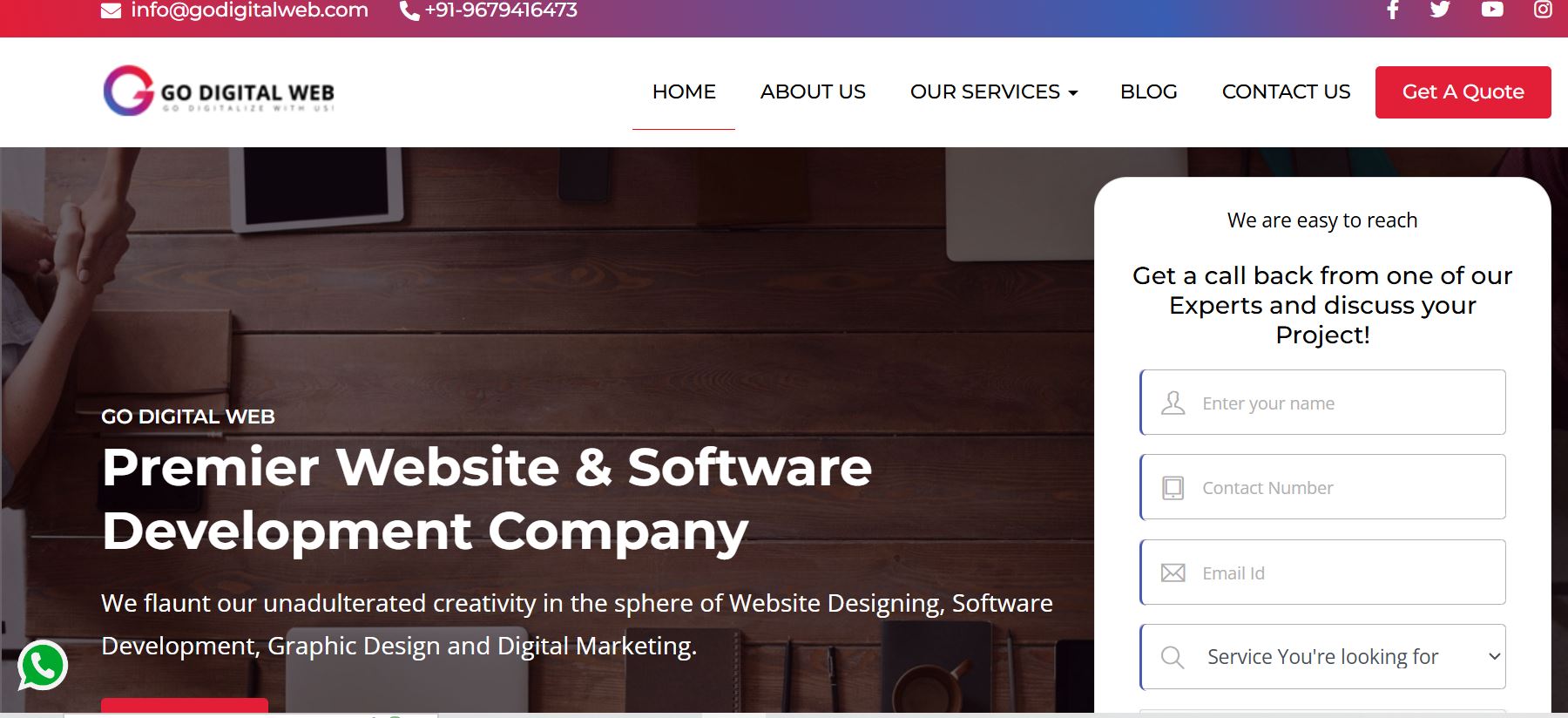Open the Facebook icon link

pyautogui.click(x=1393, y=10)
